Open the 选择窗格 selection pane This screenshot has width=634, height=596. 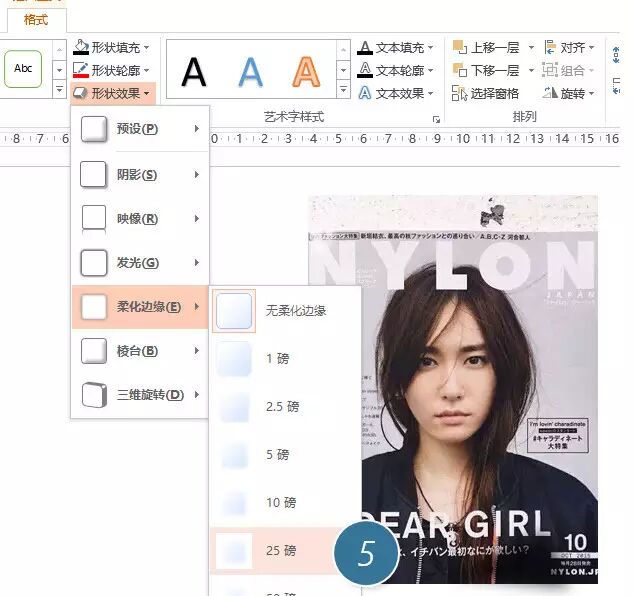pos(485,93)
